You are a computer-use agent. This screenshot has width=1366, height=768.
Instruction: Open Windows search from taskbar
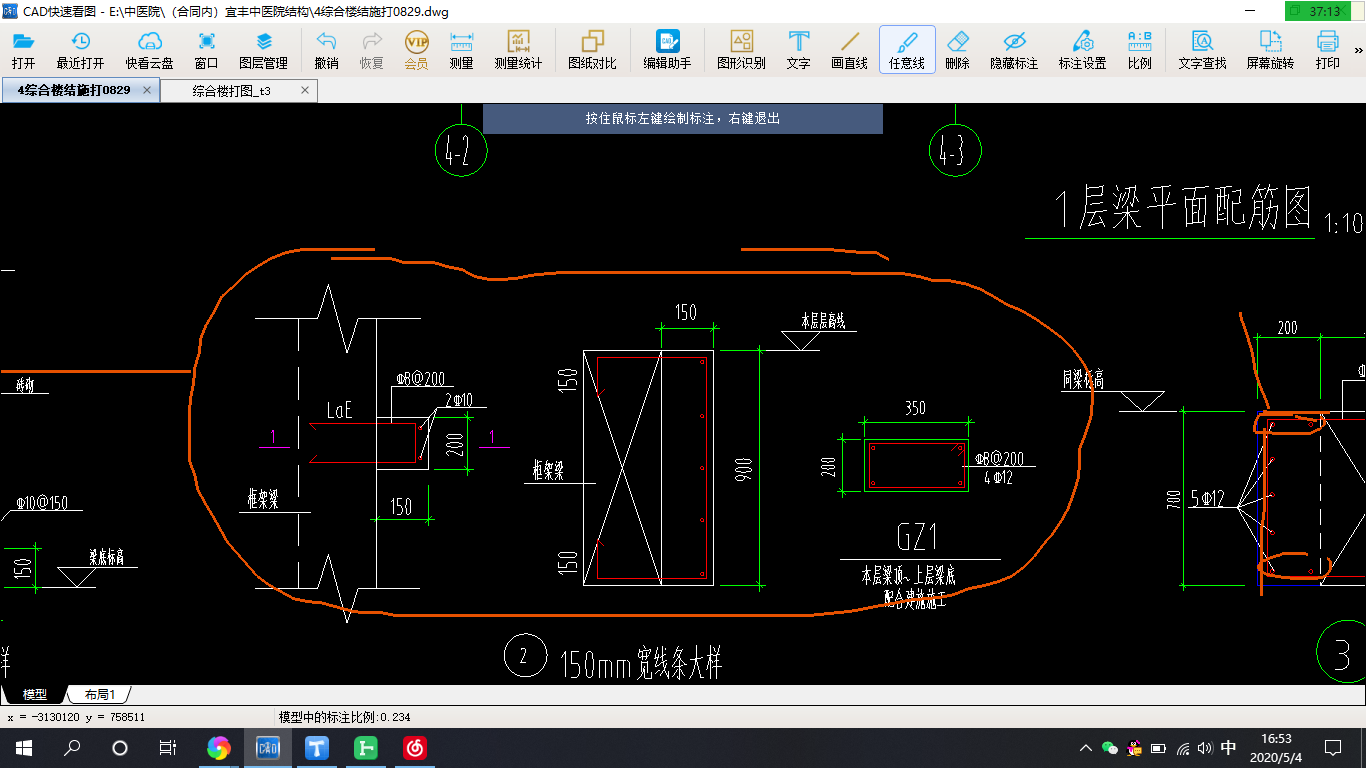pos(72,747)
